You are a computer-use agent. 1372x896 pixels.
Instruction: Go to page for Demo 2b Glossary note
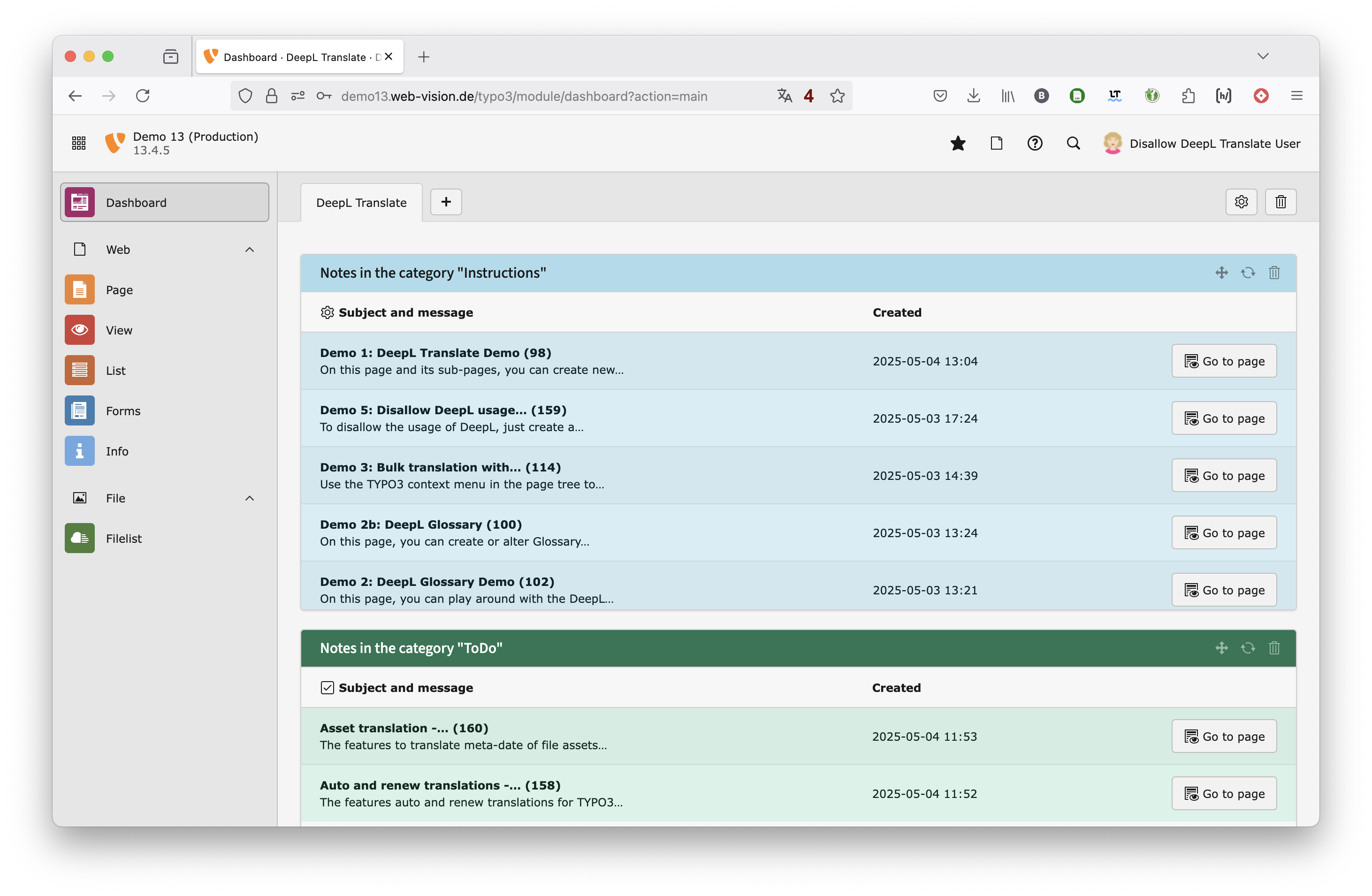pyautogui.click(x=1224, y=533)
